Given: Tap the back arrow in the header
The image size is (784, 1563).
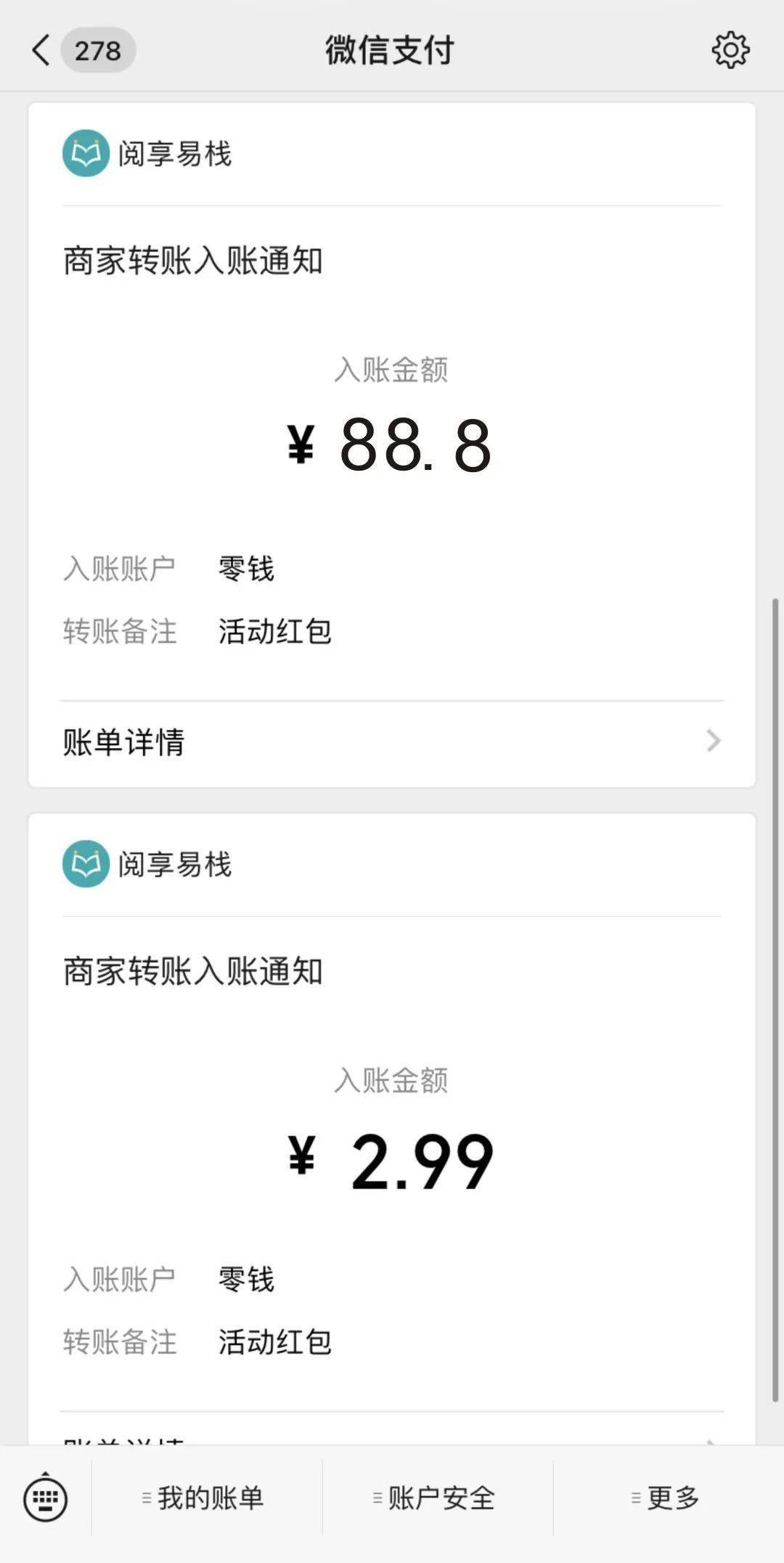Looking at the screenshot, I should click(41, 51).
